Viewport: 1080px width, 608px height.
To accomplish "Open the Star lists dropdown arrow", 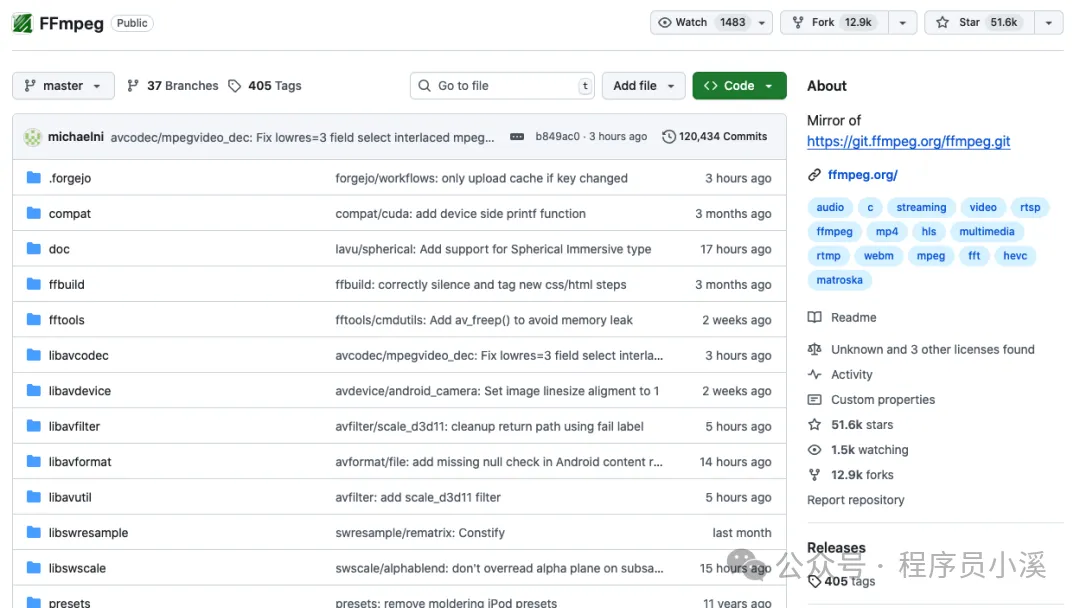I will [x=1048, y=23].
